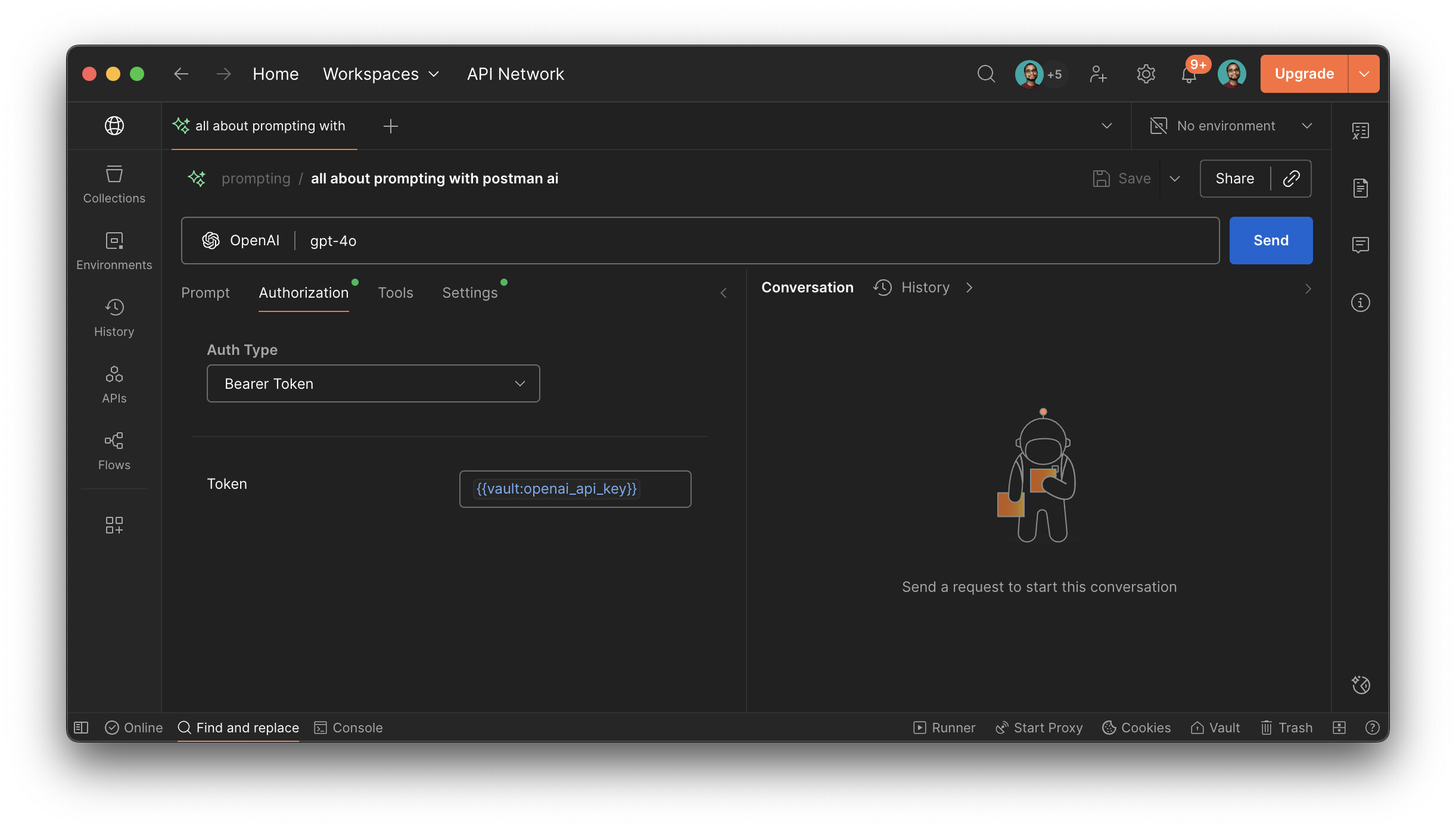The height and width of the screenshot is (830, 1456).
Task: Click the blue Send button
Action: pos(1270,241)
